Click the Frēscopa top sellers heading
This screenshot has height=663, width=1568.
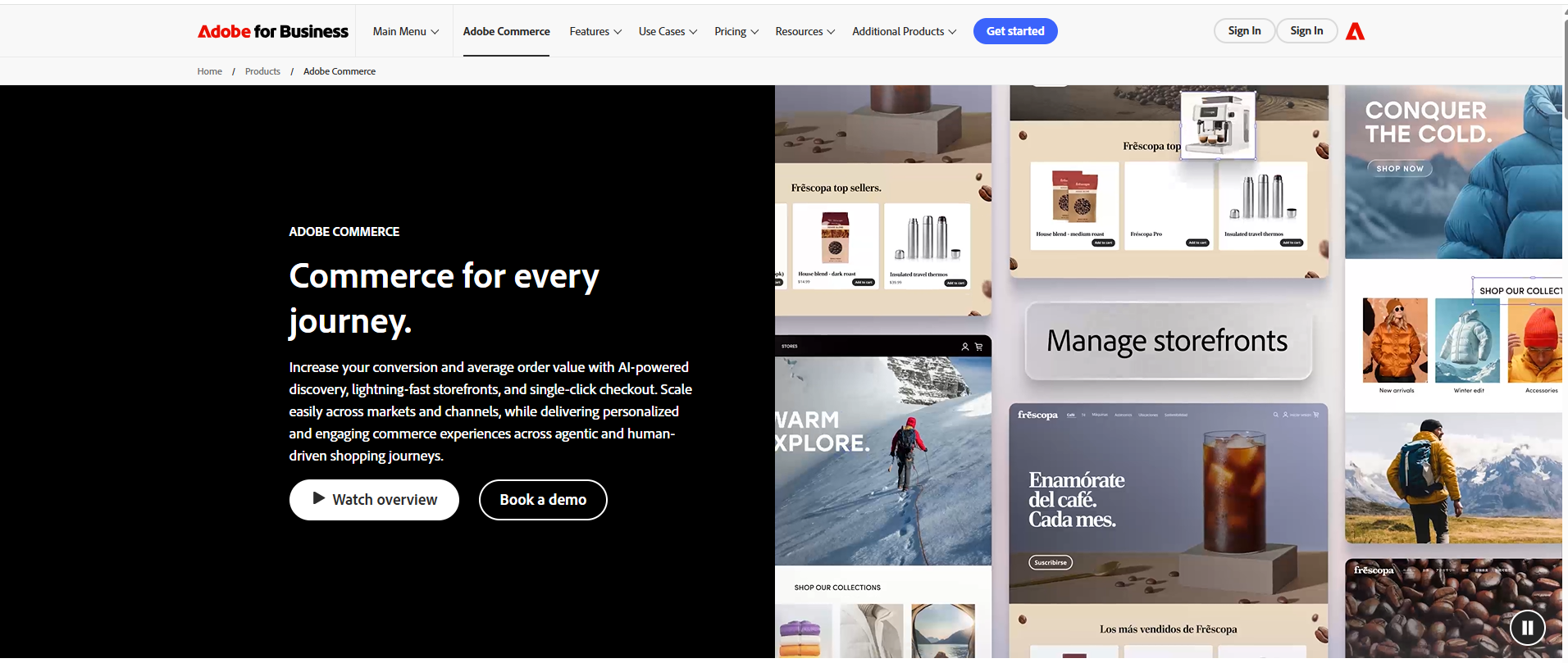pos(836,188)
